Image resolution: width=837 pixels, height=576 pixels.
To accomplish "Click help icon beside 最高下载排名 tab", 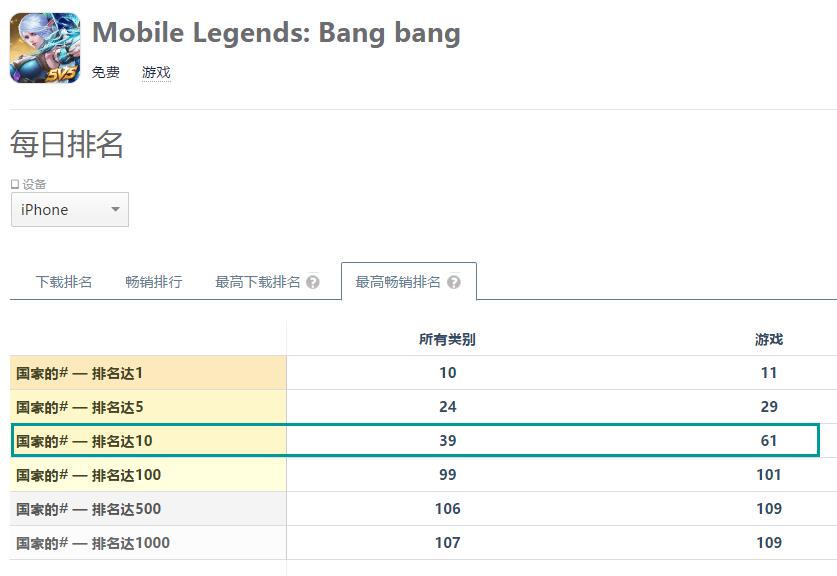I will click(313, 282).
